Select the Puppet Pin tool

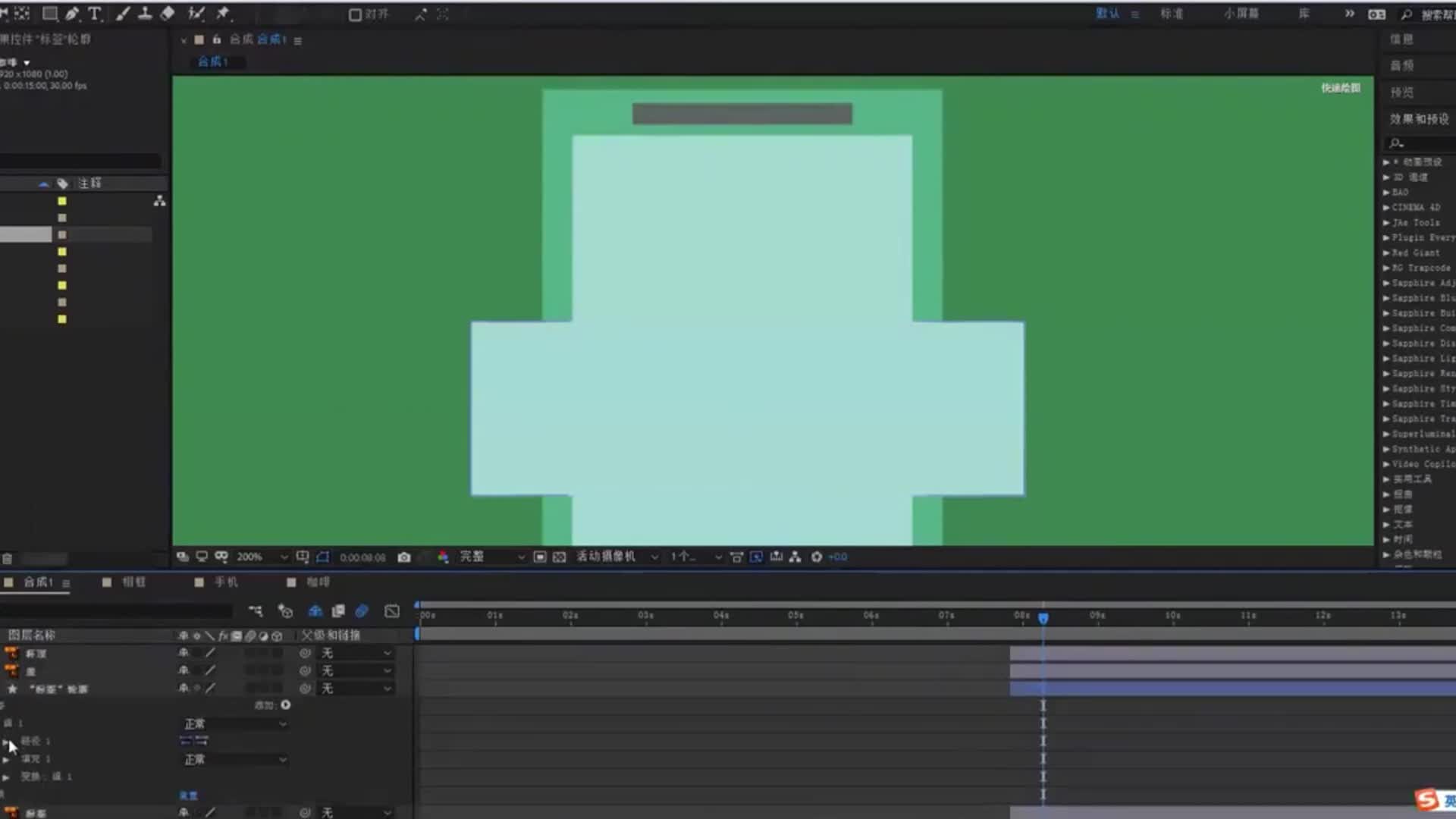223,14
